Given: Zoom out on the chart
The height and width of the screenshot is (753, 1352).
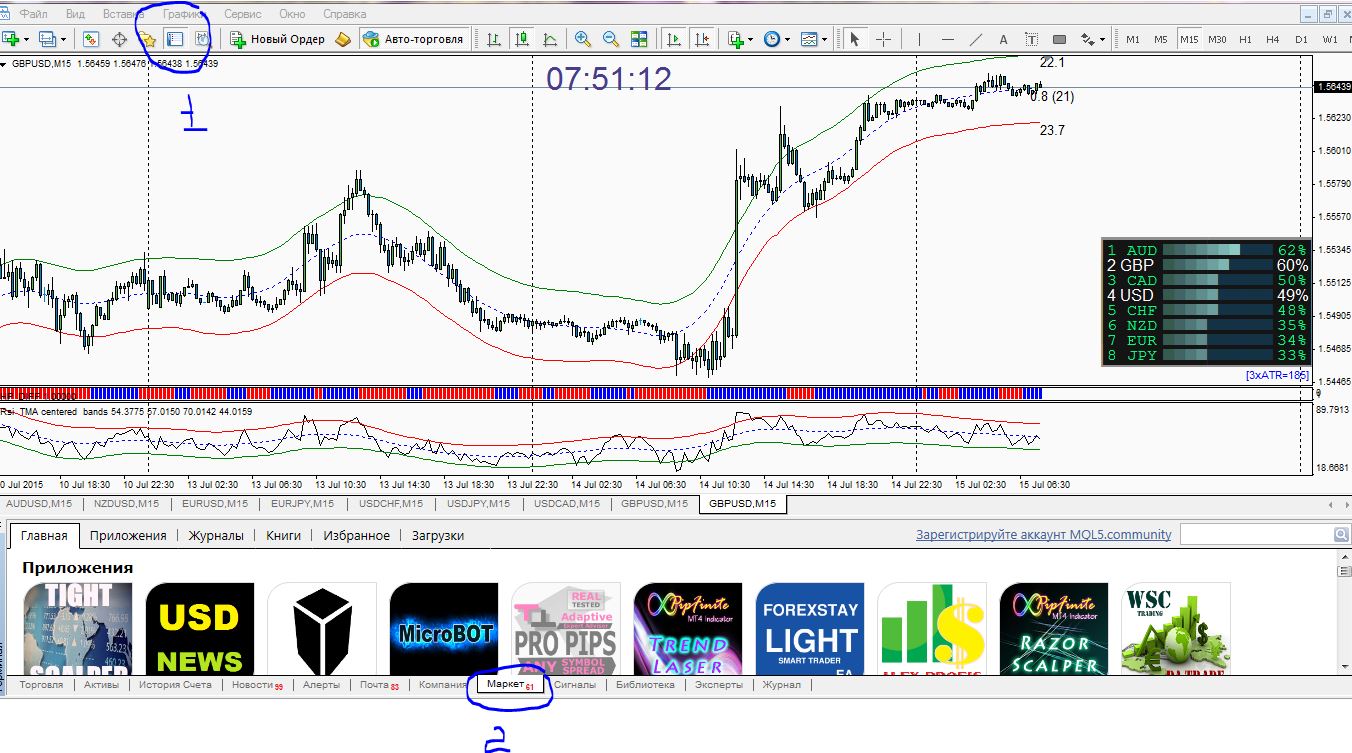Looking at the screenshot, I should coord(611,39).
